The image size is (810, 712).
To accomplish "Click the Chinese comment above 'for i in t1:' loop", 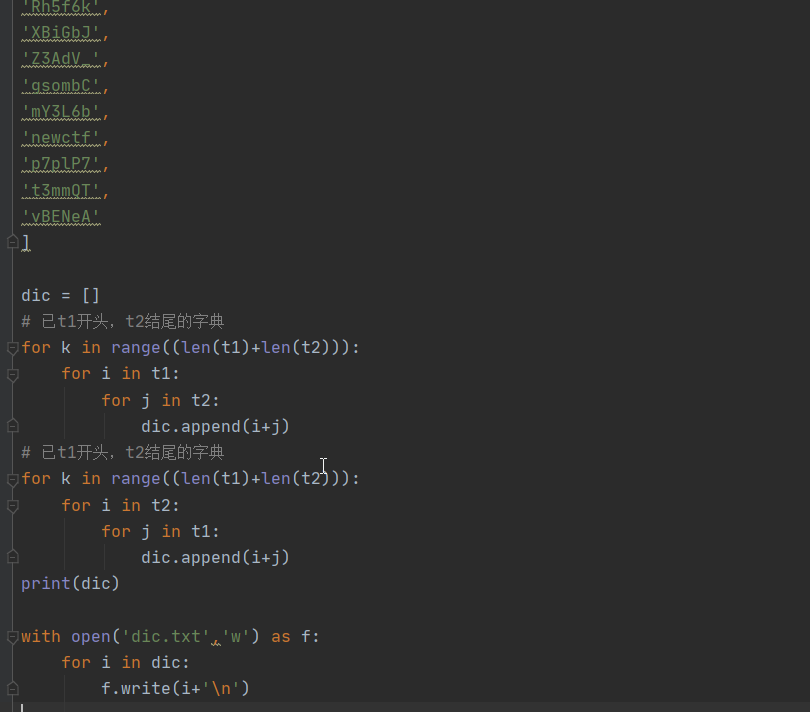I will tap(122, 321).
